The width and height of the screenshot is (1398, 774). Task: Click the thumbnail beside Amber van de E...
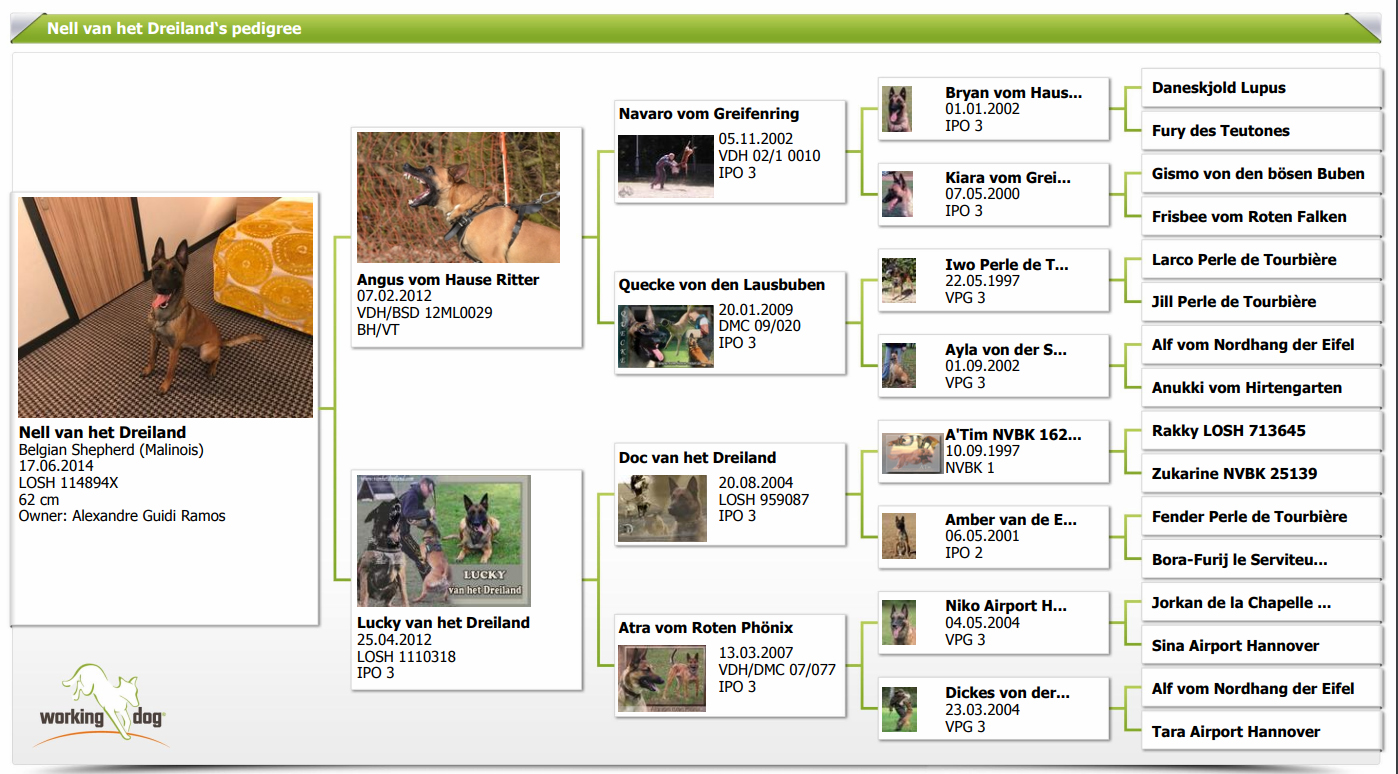(899, 536)
